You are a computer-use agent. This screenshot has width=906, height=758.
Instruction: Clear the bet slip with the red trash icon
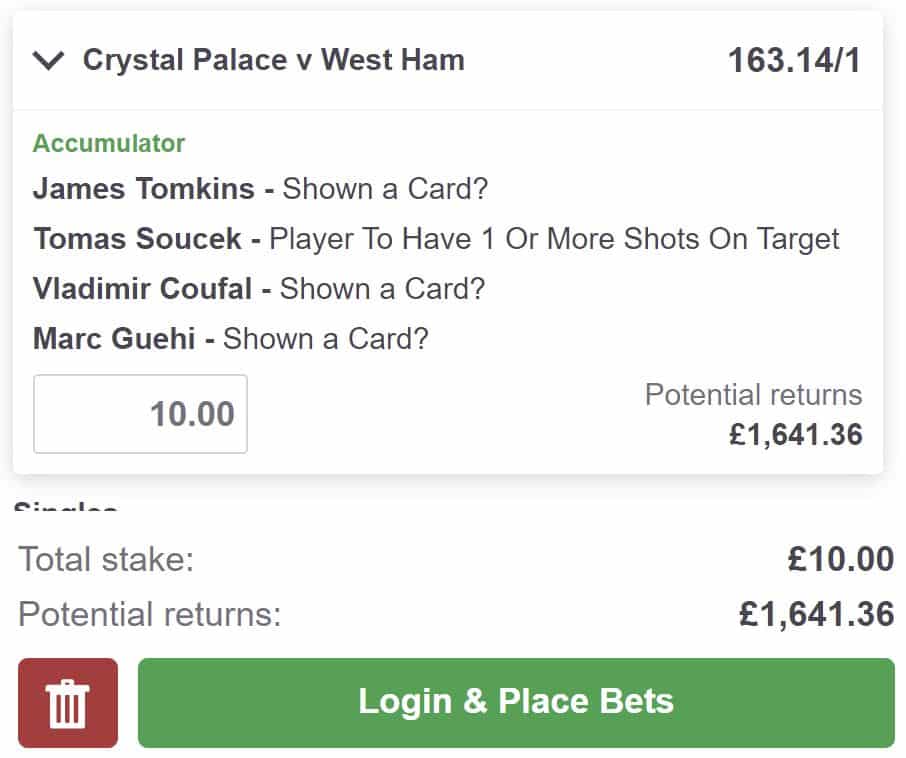66,702
